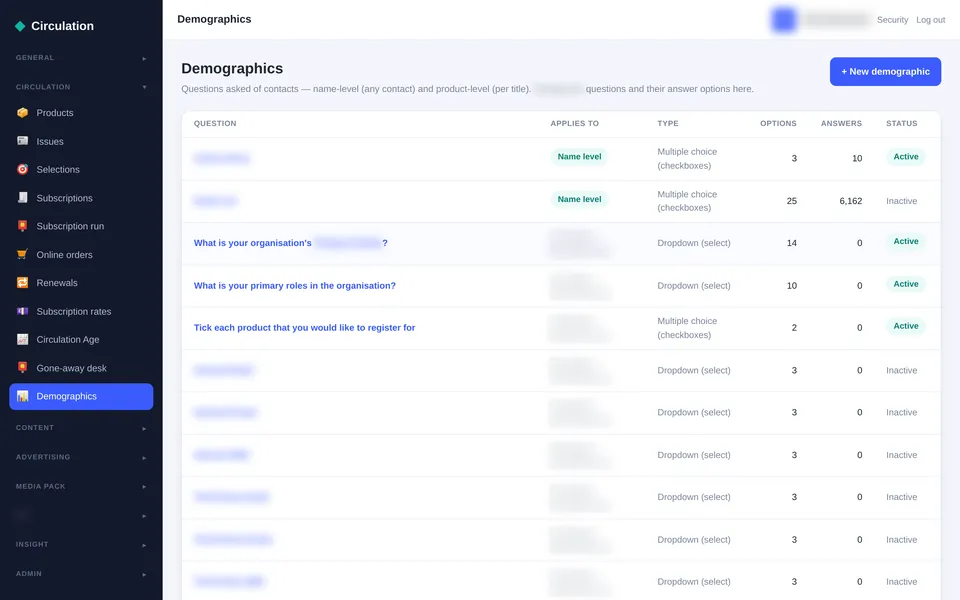Click Name level badge in first row
Image resolution: width=960 pixels, height=600 pixels.
(579, 157)
